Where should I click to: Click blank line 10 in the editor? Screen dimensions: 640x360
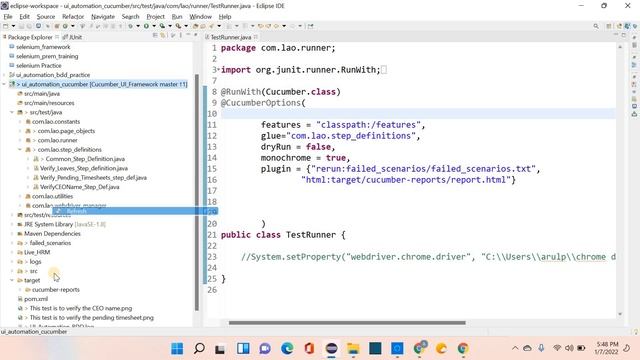click(418, 114)
